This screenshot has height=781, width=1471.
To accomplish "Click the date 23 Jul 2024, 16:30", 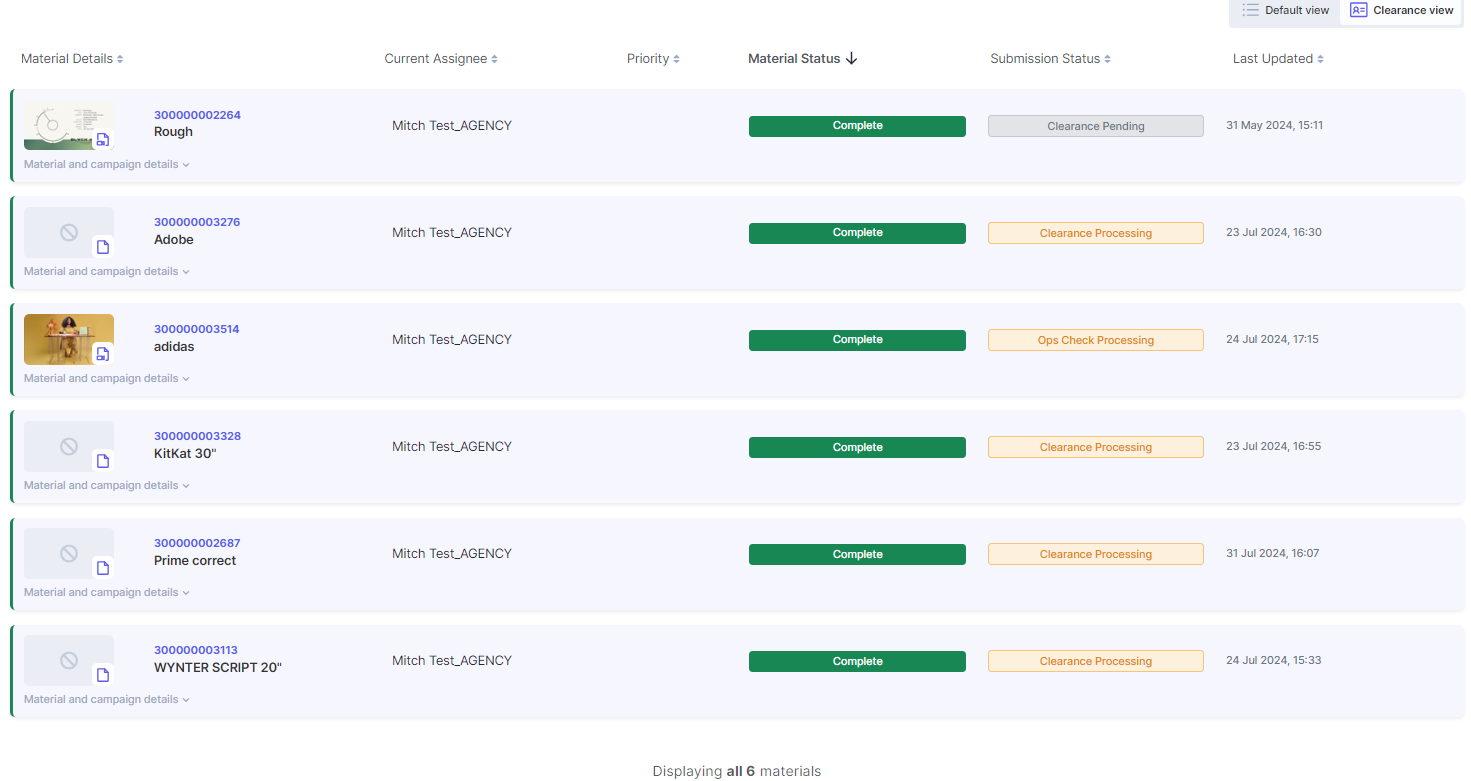I will (x=1274, y=232).
